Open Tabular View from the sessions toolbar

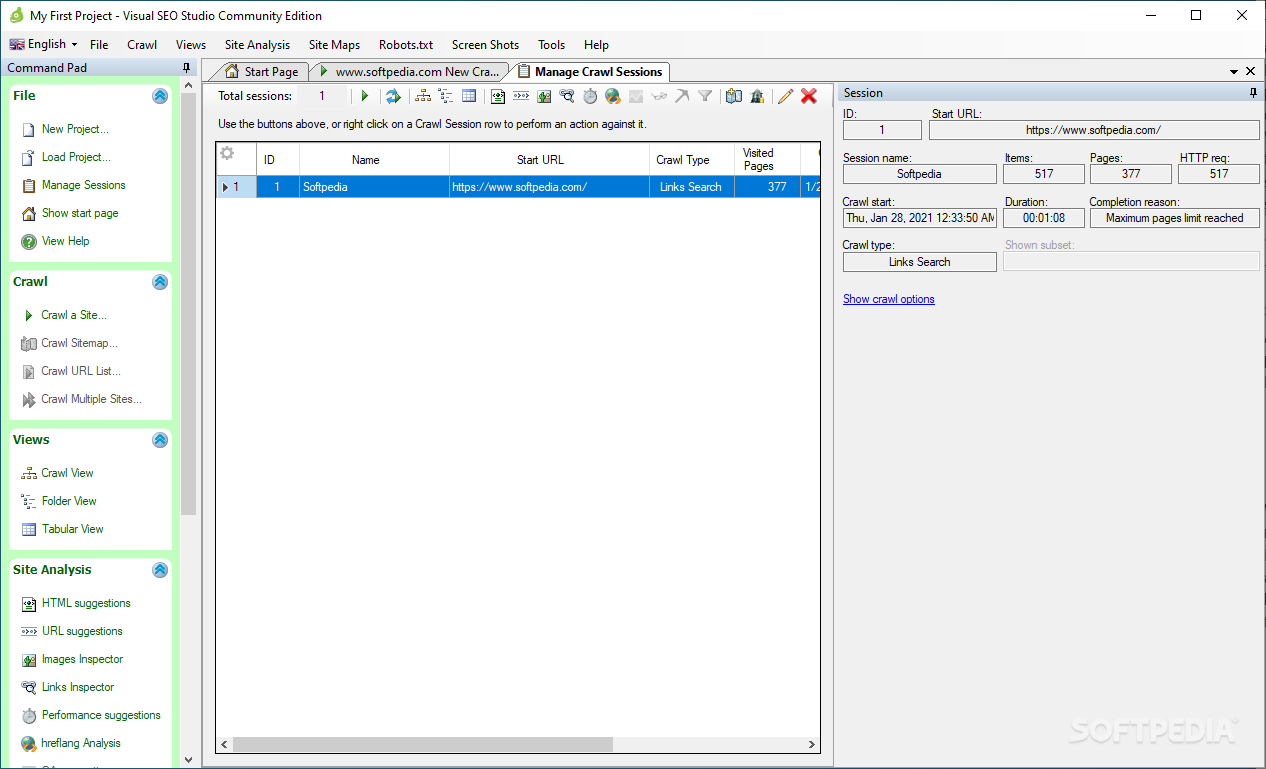[x=469, y=96]
